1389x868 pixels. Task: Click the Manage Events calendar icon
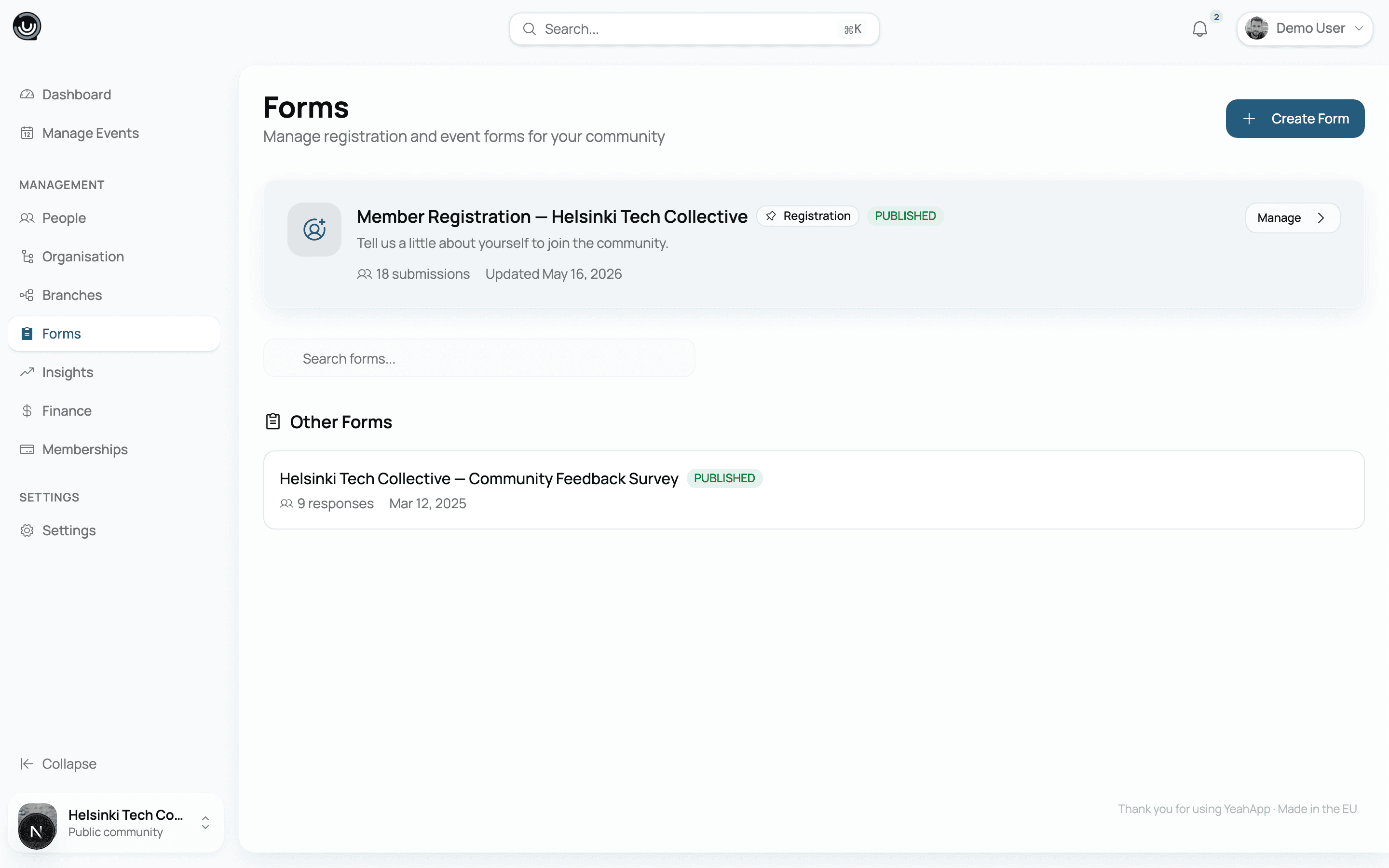[x=27, y=133]
